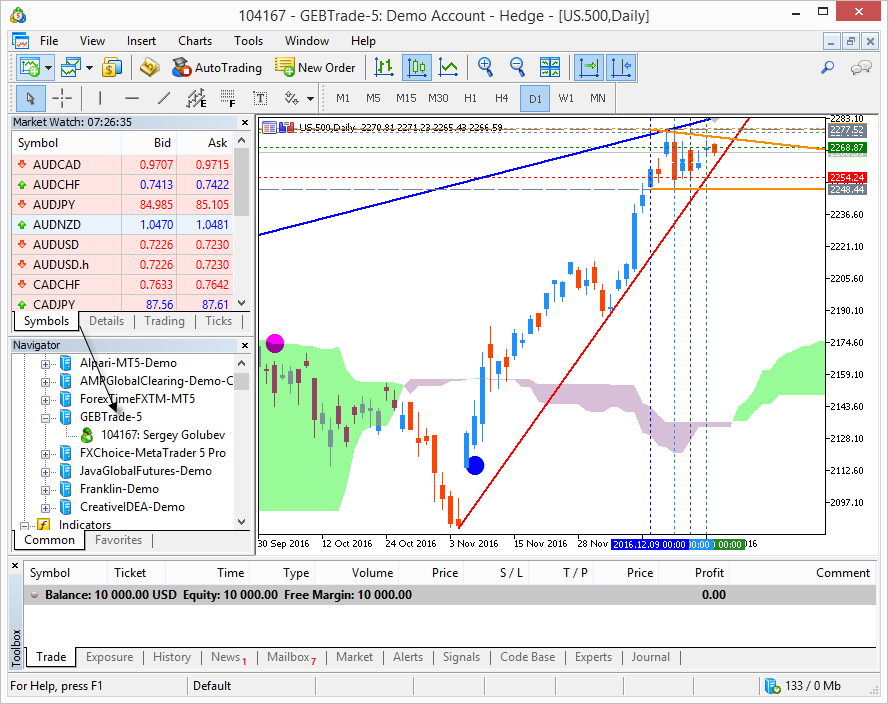Switch chart to candlestick mode
The height and width of the screenshot is (704, 888).
417,67
